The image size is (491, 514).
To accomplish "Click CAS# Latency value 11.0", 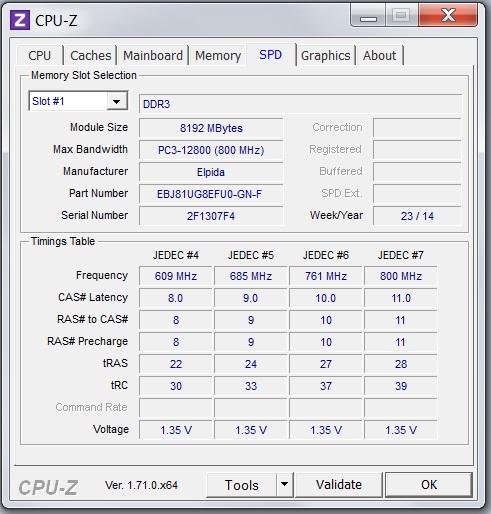I will click(401, 298).
